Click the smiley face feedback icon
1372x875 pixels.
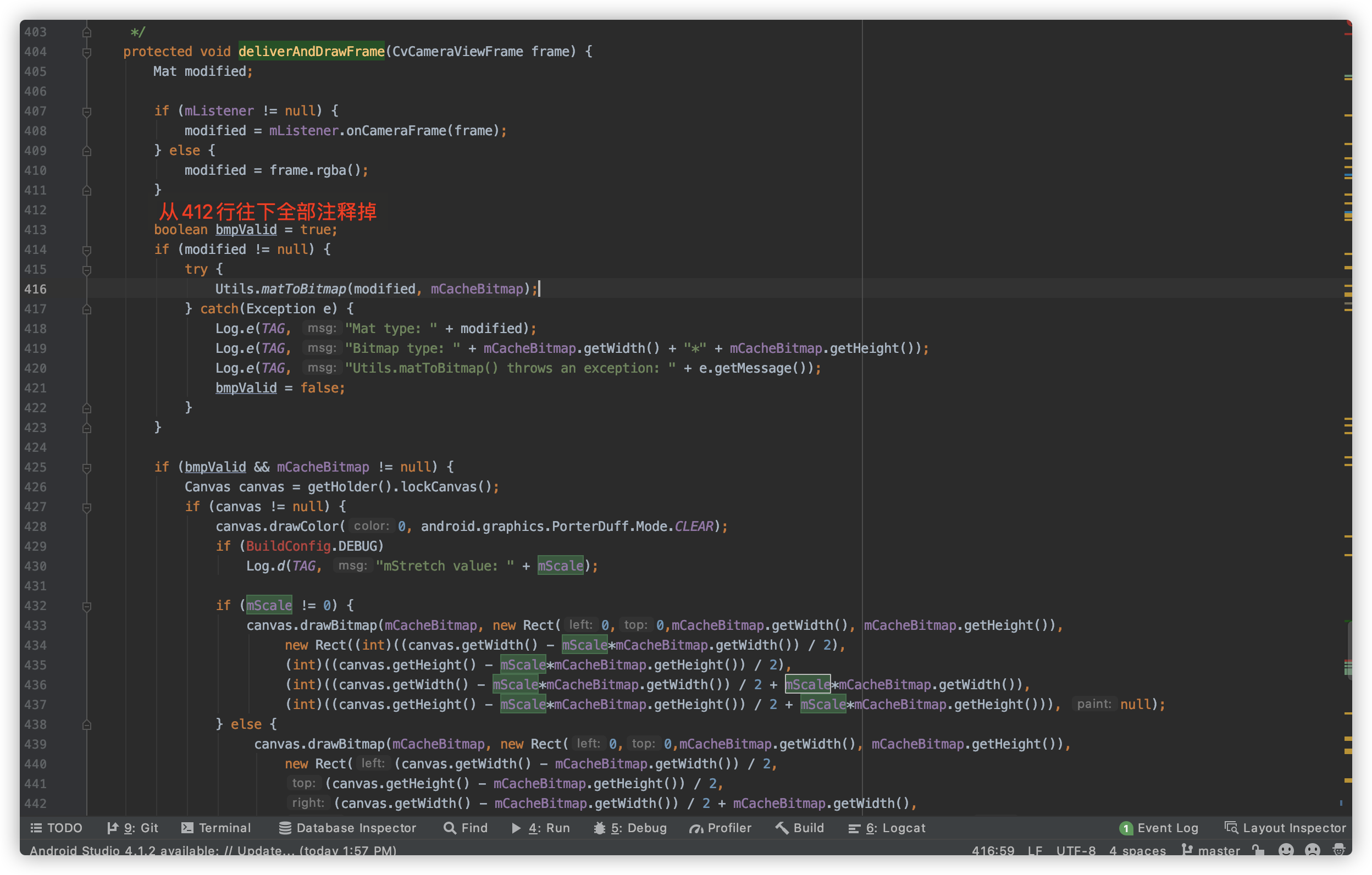(x=1286, y=850)
